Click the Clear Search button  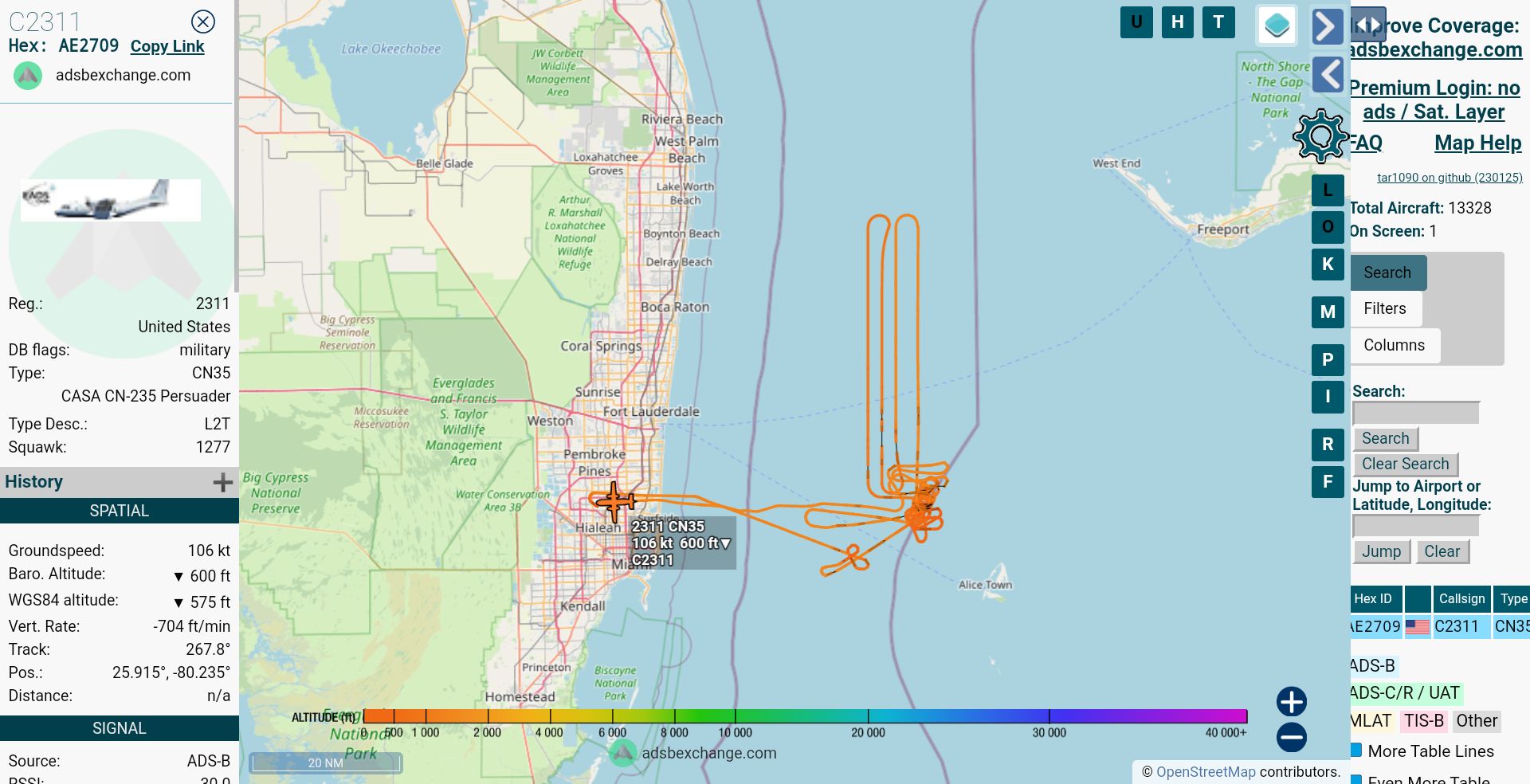coord(1406,465)
